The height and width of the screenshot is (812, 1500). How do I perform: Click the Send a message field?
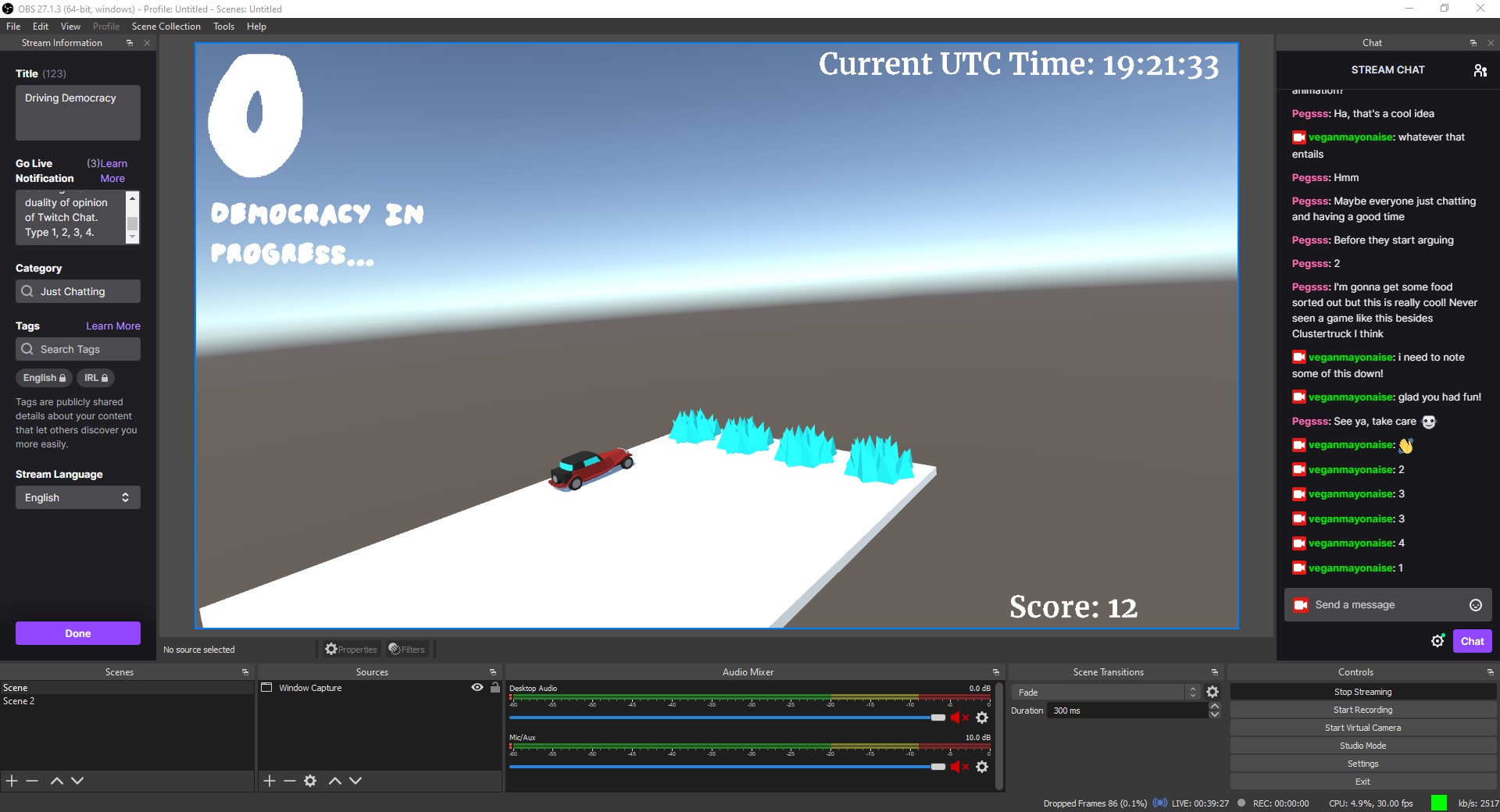click(1388, 605)
